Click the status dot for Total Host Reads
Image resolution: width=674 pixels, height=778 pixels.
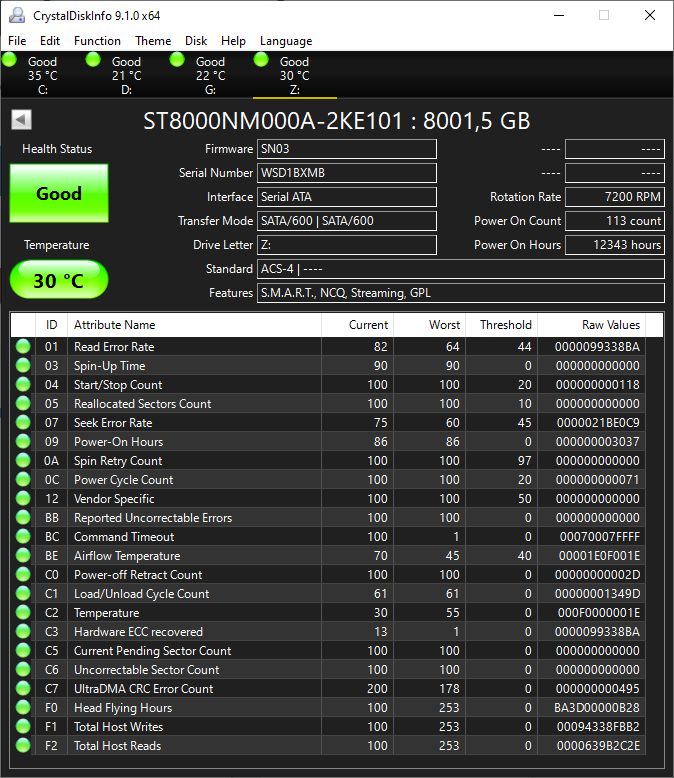[x=23, y=745]
